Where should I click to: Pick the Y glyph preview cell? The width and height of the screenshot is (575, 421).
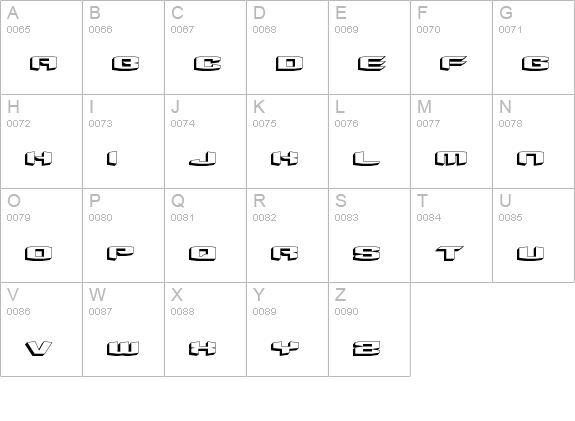[288, 329]
